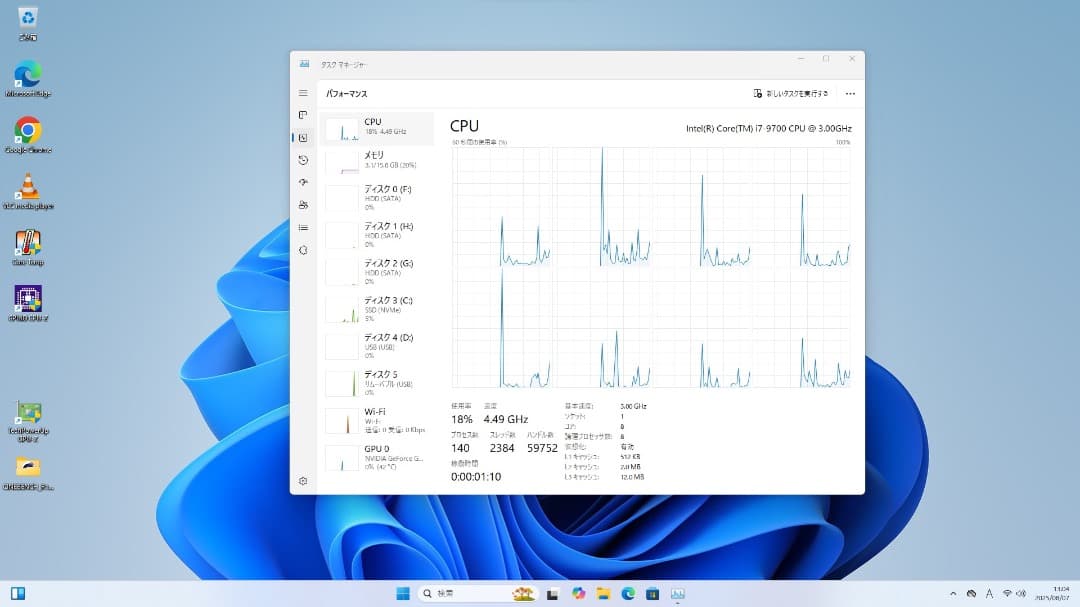This screenshot has height=607, width=1080.
Task: Open the Services view
Action: [x=303, y=249]
